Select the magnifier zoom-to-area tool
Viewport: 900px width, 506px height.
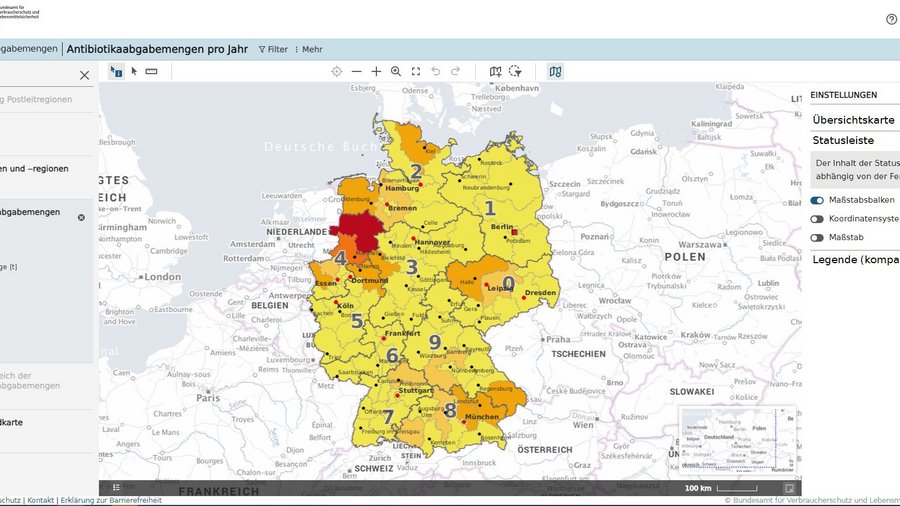point(396,72)
